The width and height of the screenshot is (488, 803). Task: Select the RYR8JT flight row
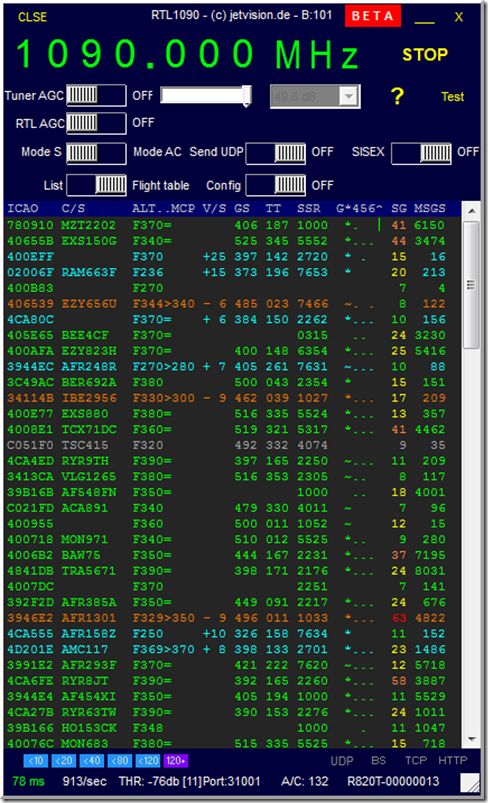click(226, 681)
